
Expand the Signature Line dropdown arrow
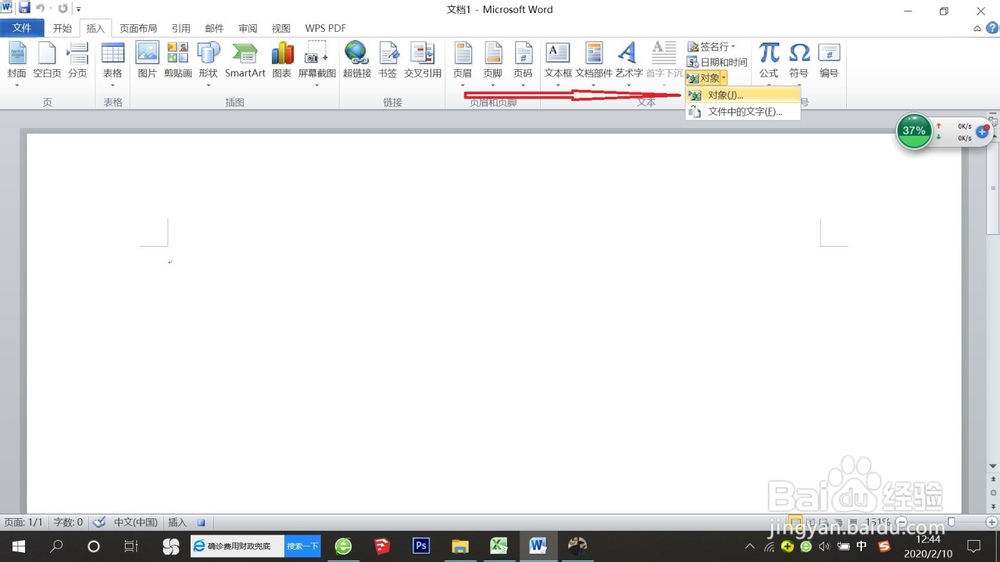coord(733,47)
